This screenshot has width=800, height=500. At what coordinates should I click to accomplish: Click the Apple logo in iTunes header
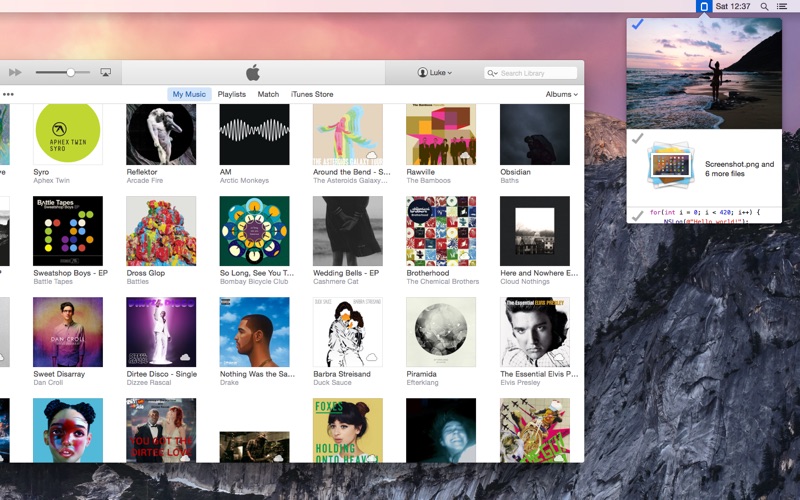pyautogui.click(x=253, y=72)
